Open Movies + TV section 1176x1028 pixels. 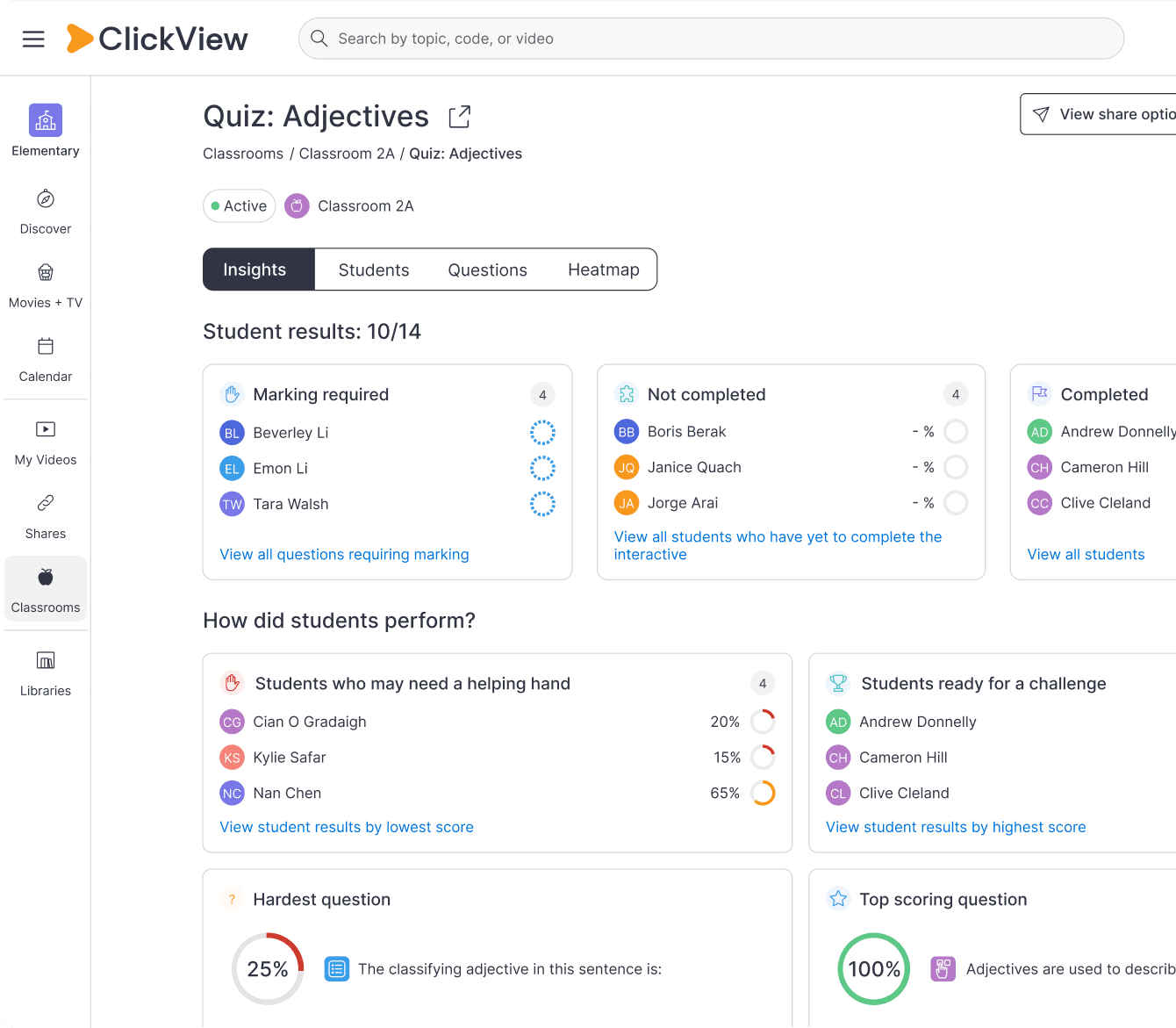[x=46, y=285]
